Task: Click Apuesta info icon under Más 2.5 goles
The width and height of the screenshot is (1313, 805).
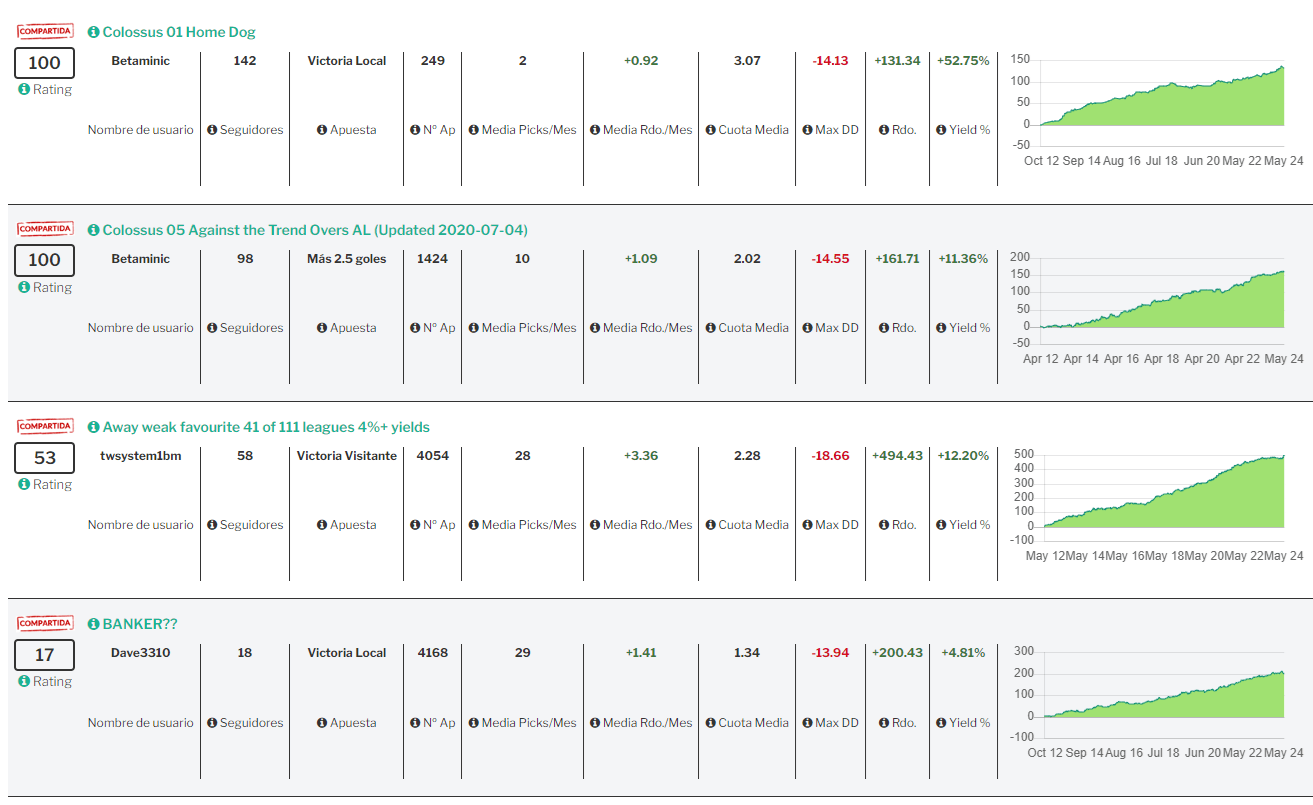Action: coord(322,328)
